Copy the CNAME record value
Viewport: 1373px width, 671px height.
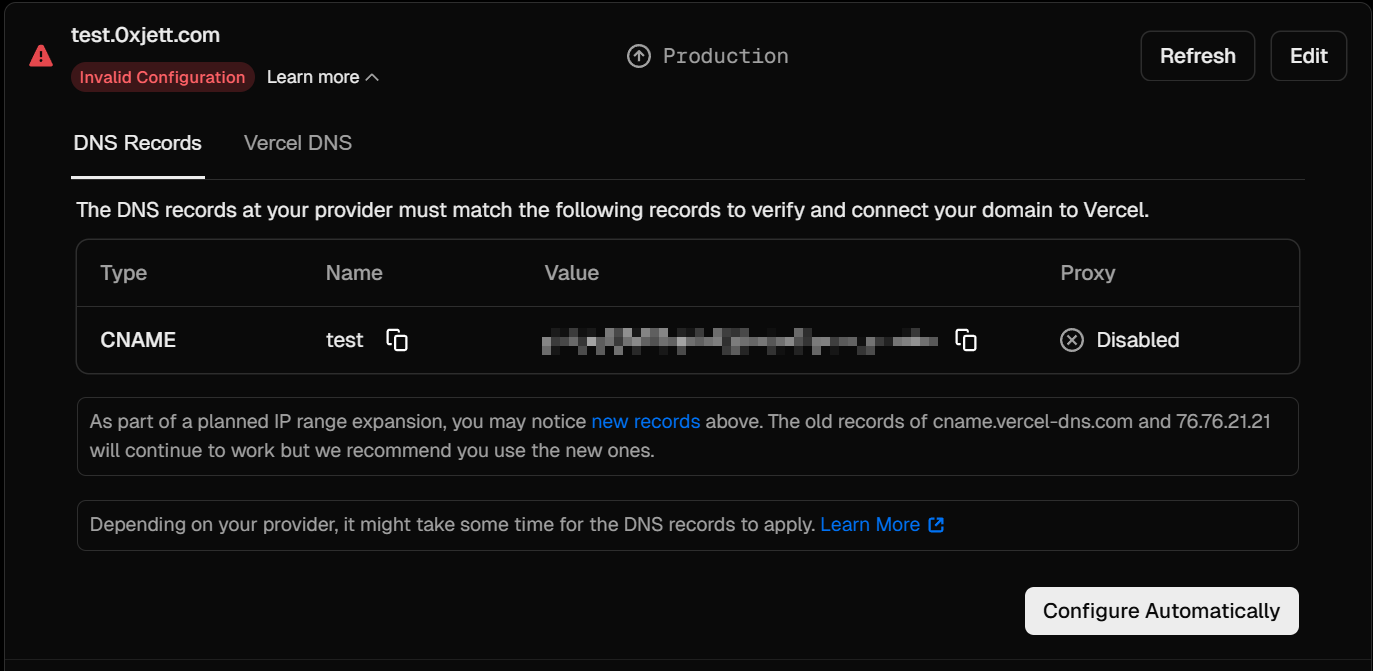coord(965,340)
